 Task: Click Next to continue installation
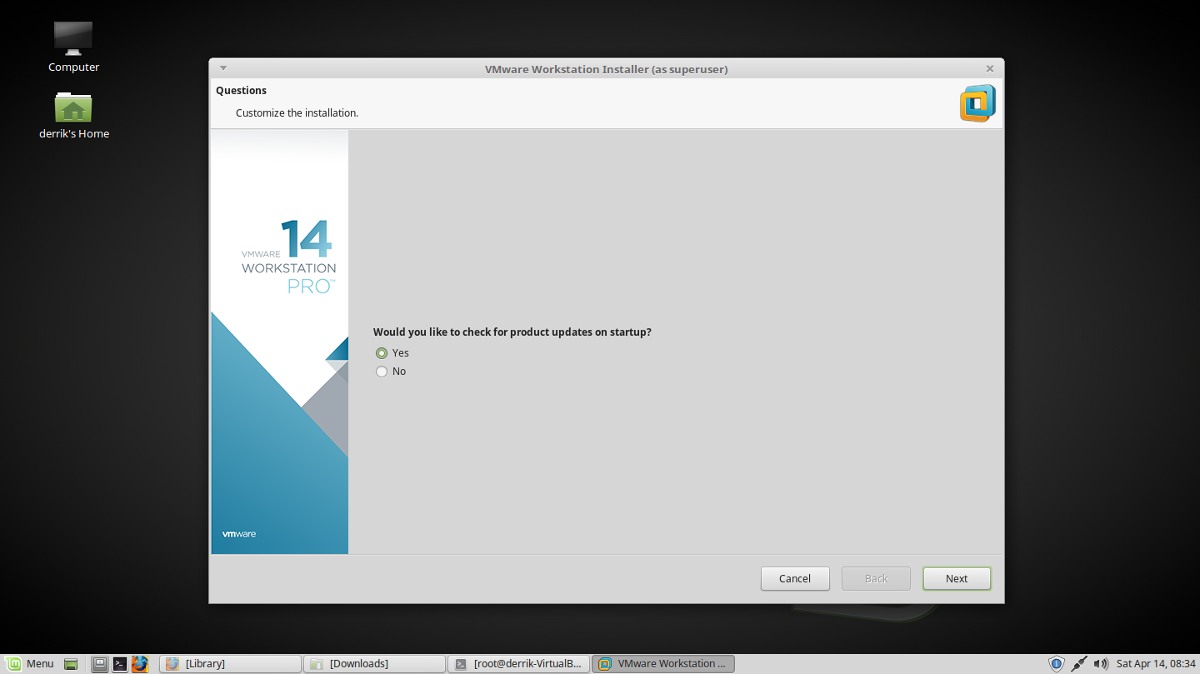(956, 578)
